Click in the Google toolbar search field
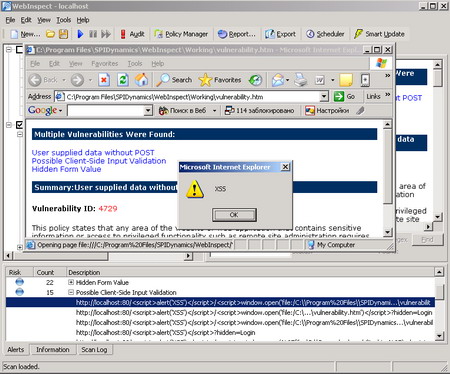 point(106,110)
